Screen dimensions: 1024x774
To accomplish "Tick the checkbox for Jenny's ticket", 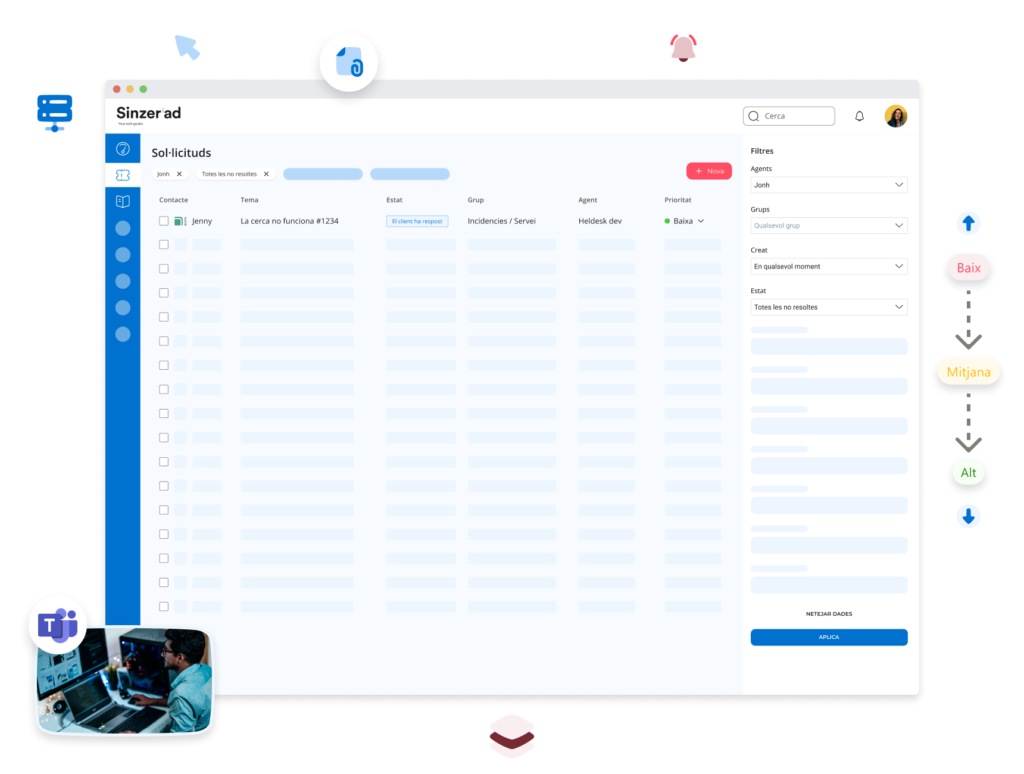I will pyautogui.click(x=164, y=221).
